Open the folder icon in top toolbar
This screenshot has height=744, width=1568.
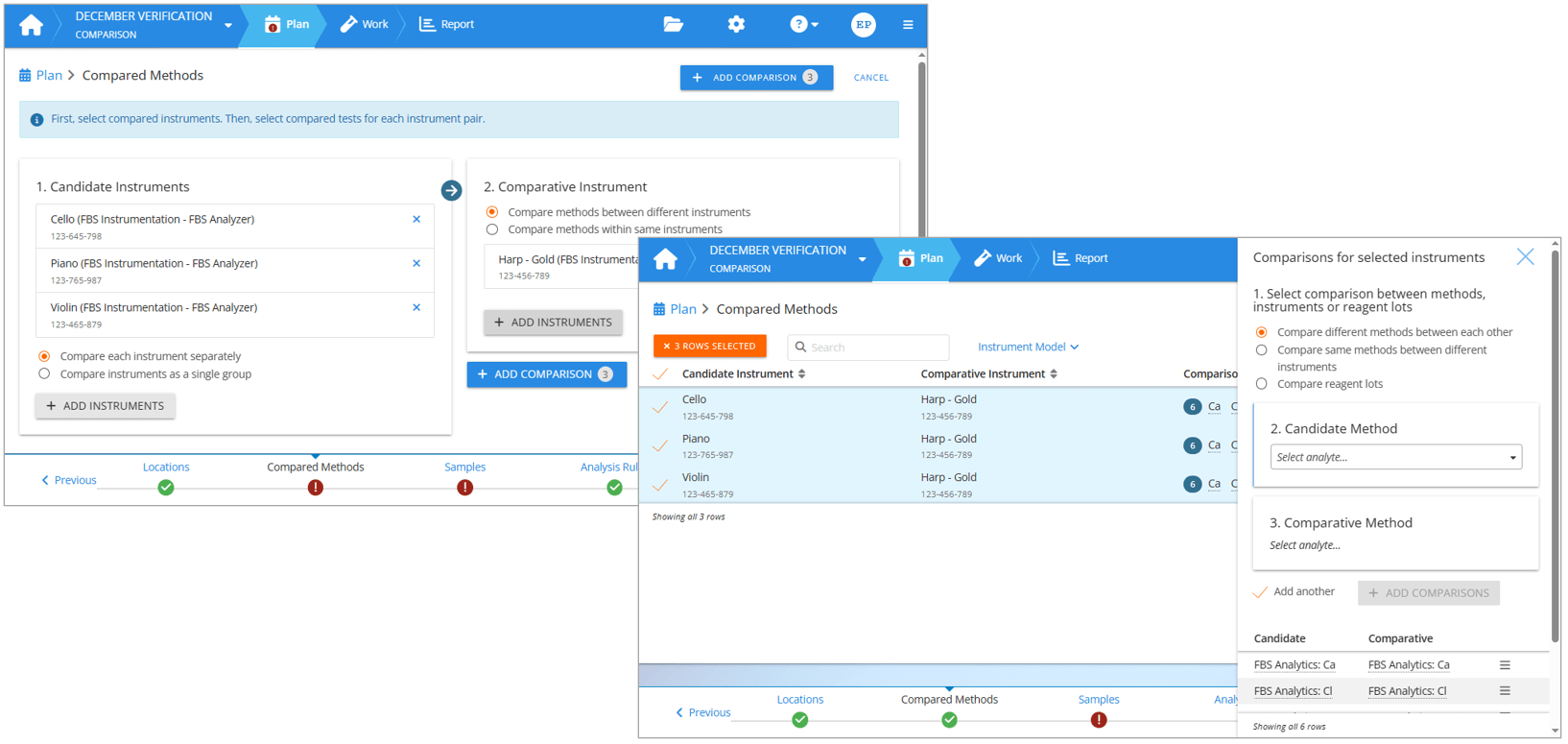click(673, 25)
